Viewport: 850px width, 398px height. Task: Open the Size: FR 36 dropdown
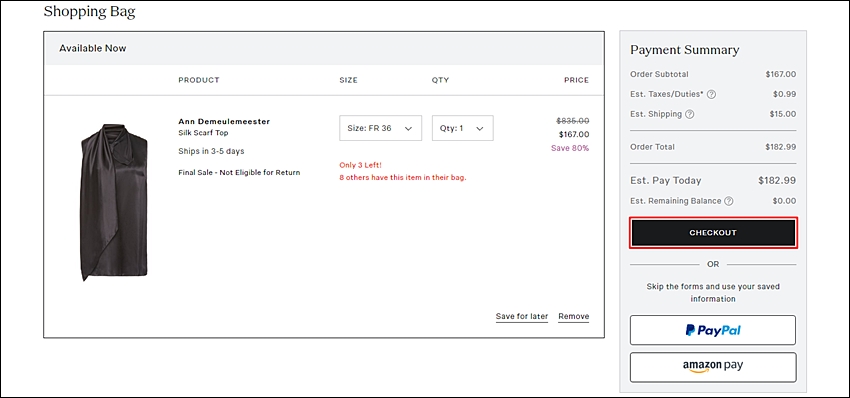381,128
